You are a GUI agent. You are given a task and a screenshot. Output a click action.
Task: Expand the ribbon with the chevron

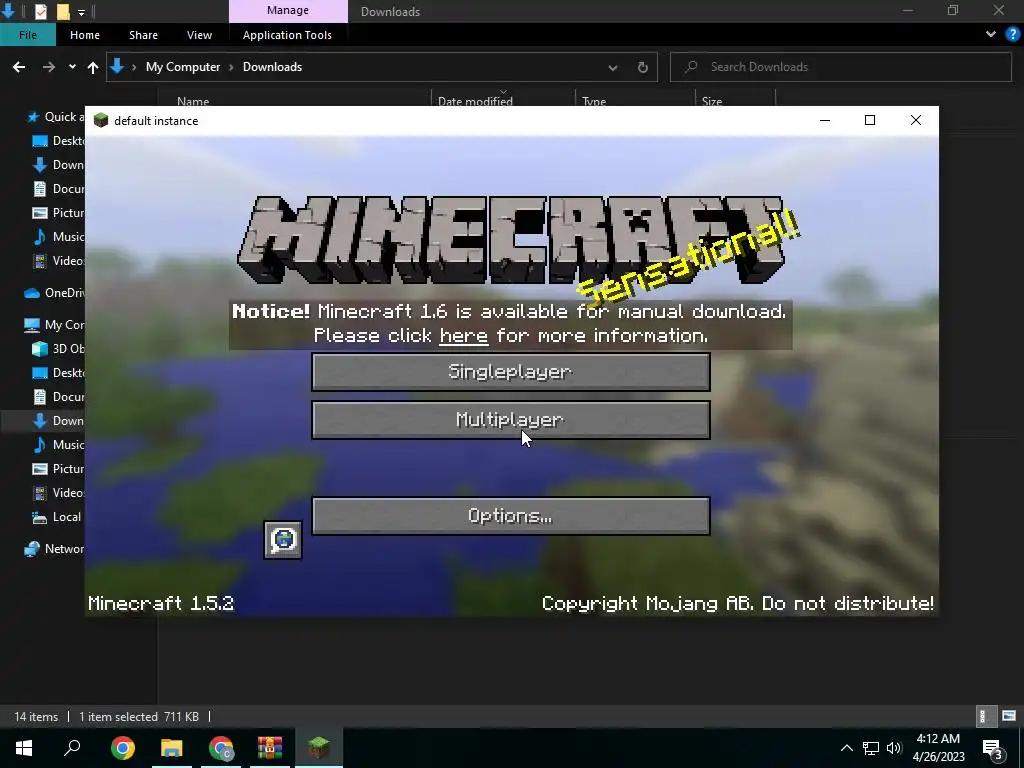pyautogui.click(x=991, y=34)
